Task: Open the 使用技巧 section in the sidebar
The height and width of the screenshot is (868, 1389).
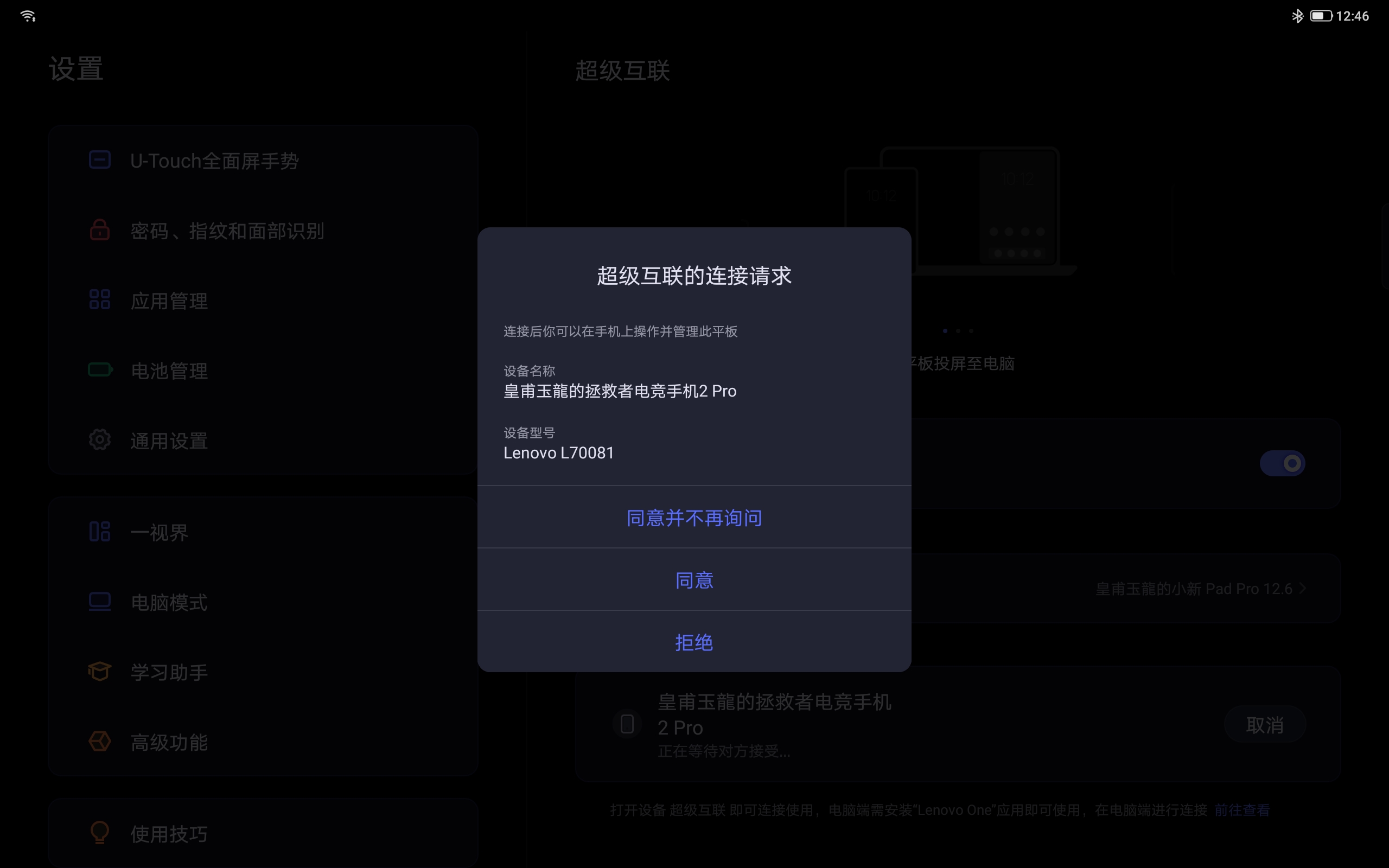Action: [x=169, y=834]
